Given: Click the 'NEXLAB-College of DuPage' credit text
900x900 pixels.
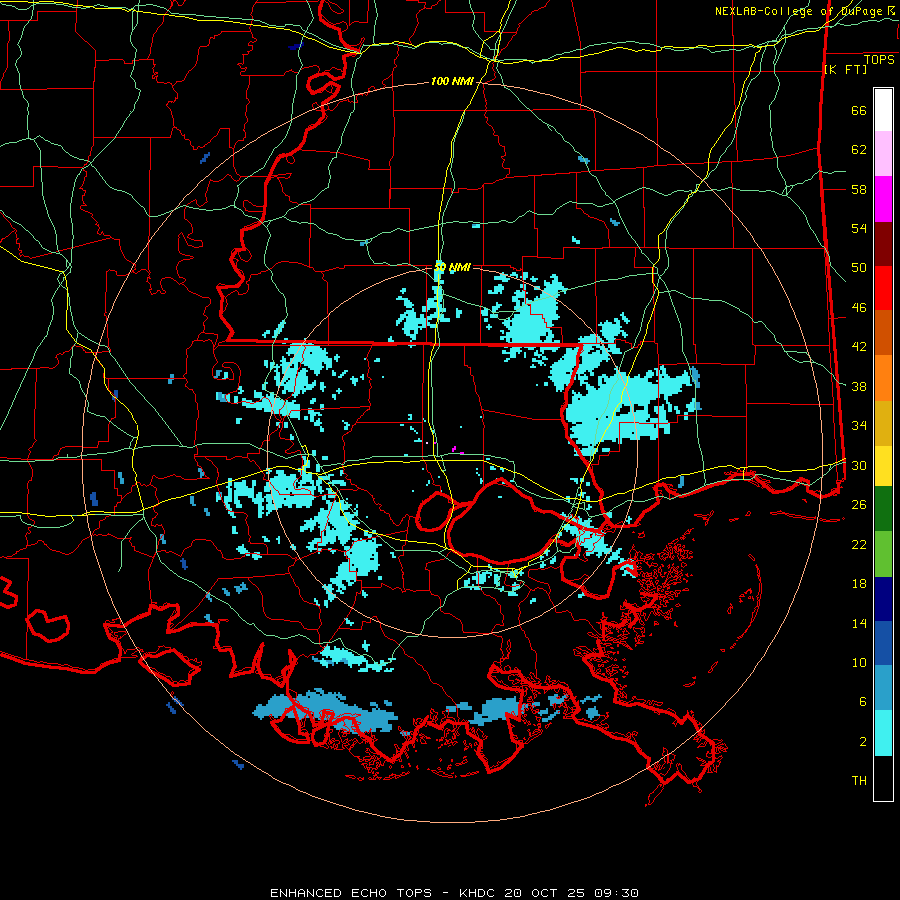Looking at the screenshot, I should (x=798, y=11).
